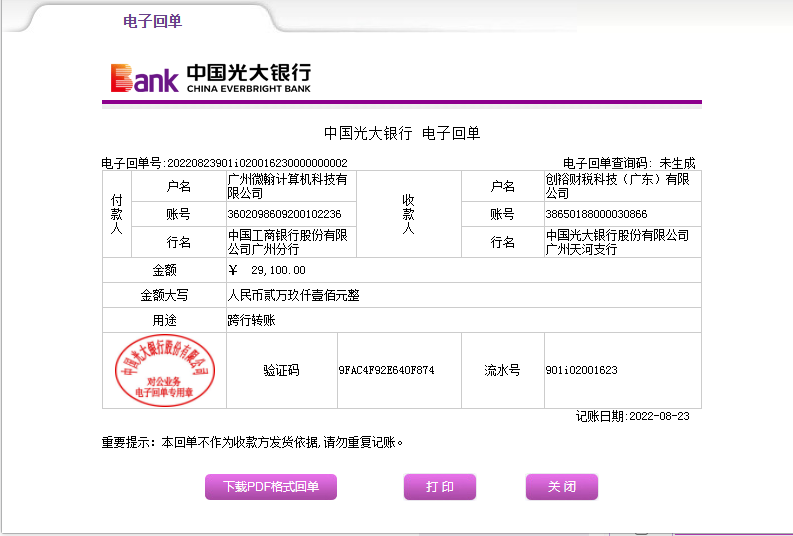793x536 pixels.
Task: Click payer bank 中国工商银行股份有限公司广州分行
Action: (287, 242)
